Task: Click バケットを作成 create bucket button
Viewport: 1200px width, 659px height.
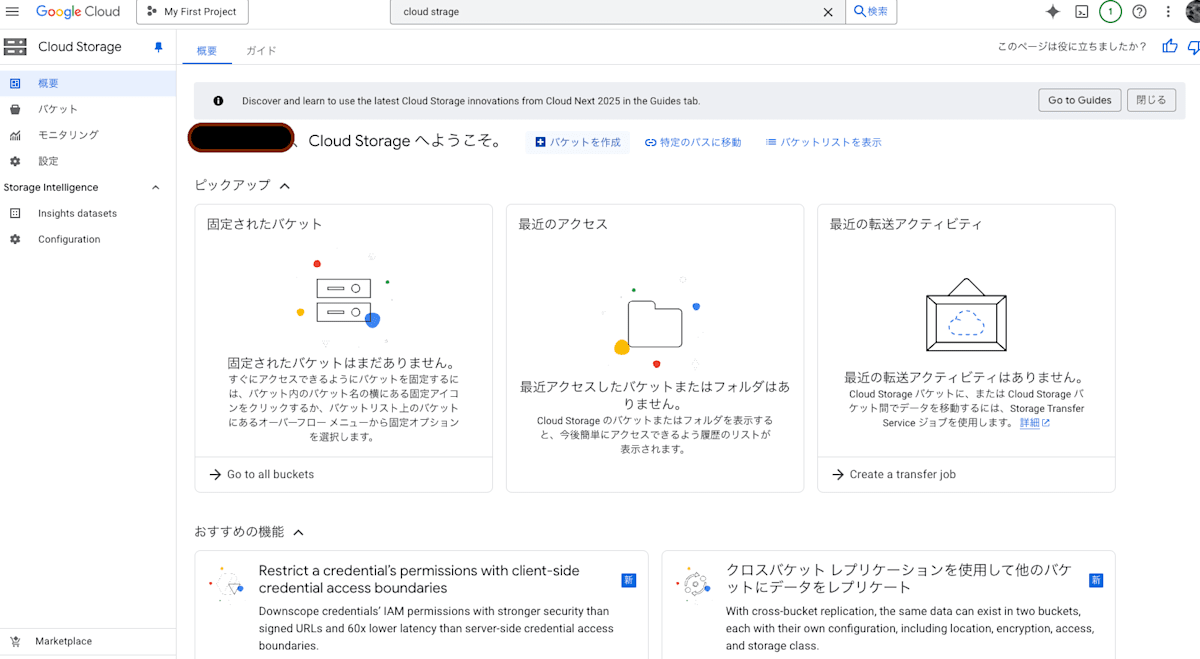Action: tap(578, 142)
